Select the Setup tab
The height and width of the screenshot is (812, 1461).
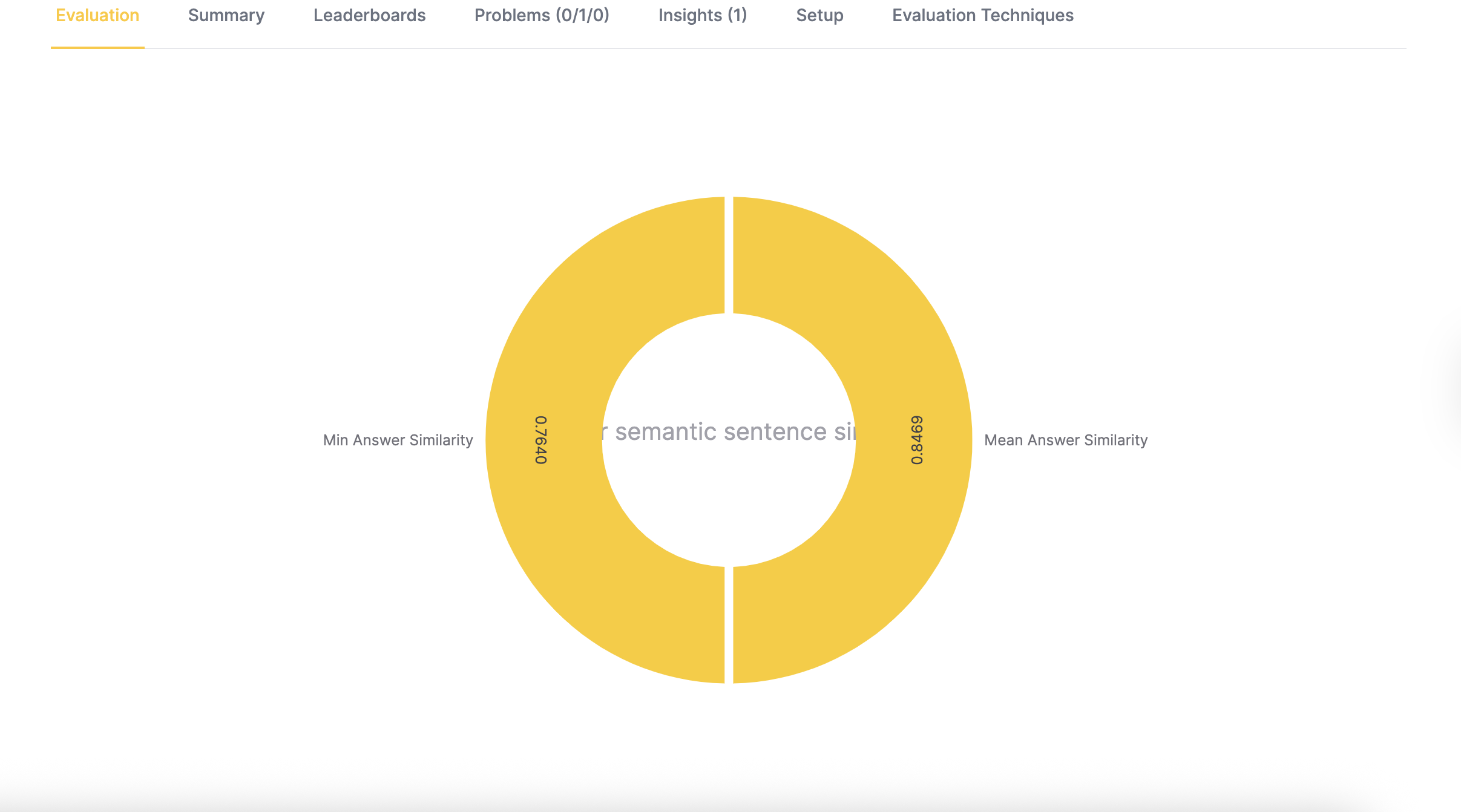tap(819, 16)
